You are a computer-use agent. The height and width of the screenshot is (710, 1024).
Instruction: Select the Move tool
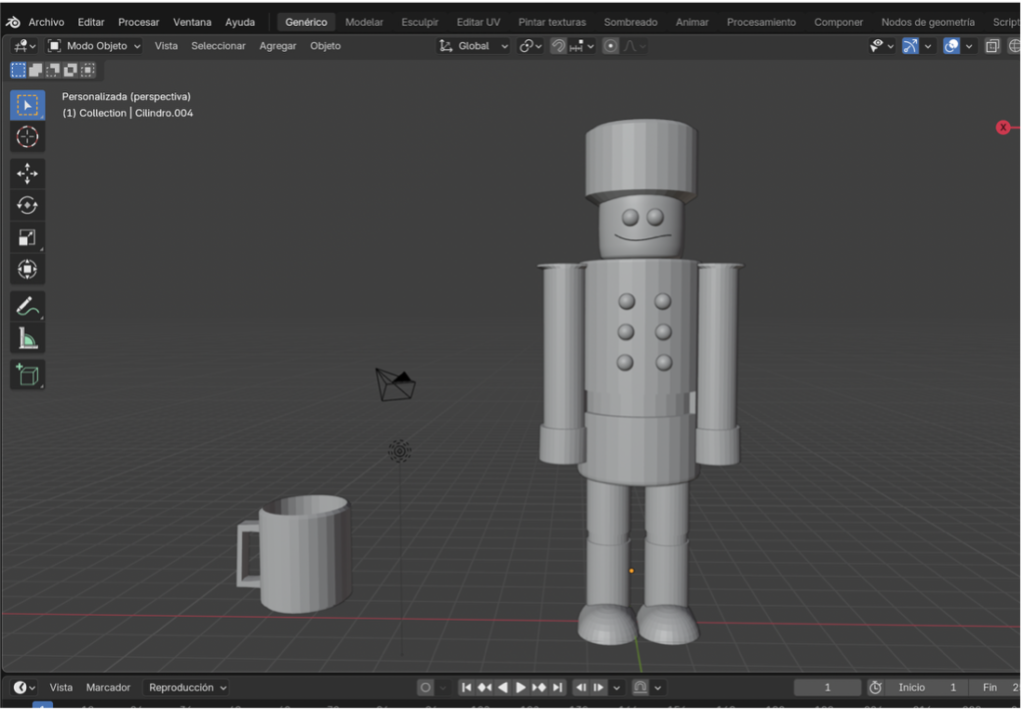tap(27, 172)
